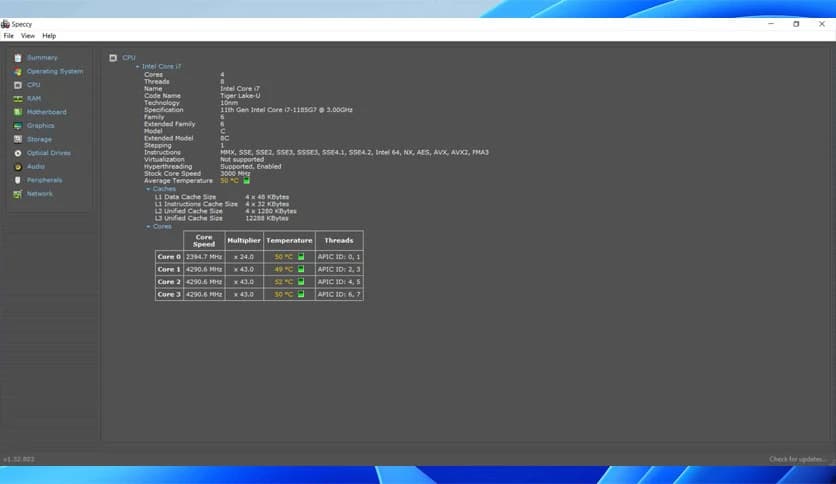Restore down the Speccy window

[x=796, y=24]
